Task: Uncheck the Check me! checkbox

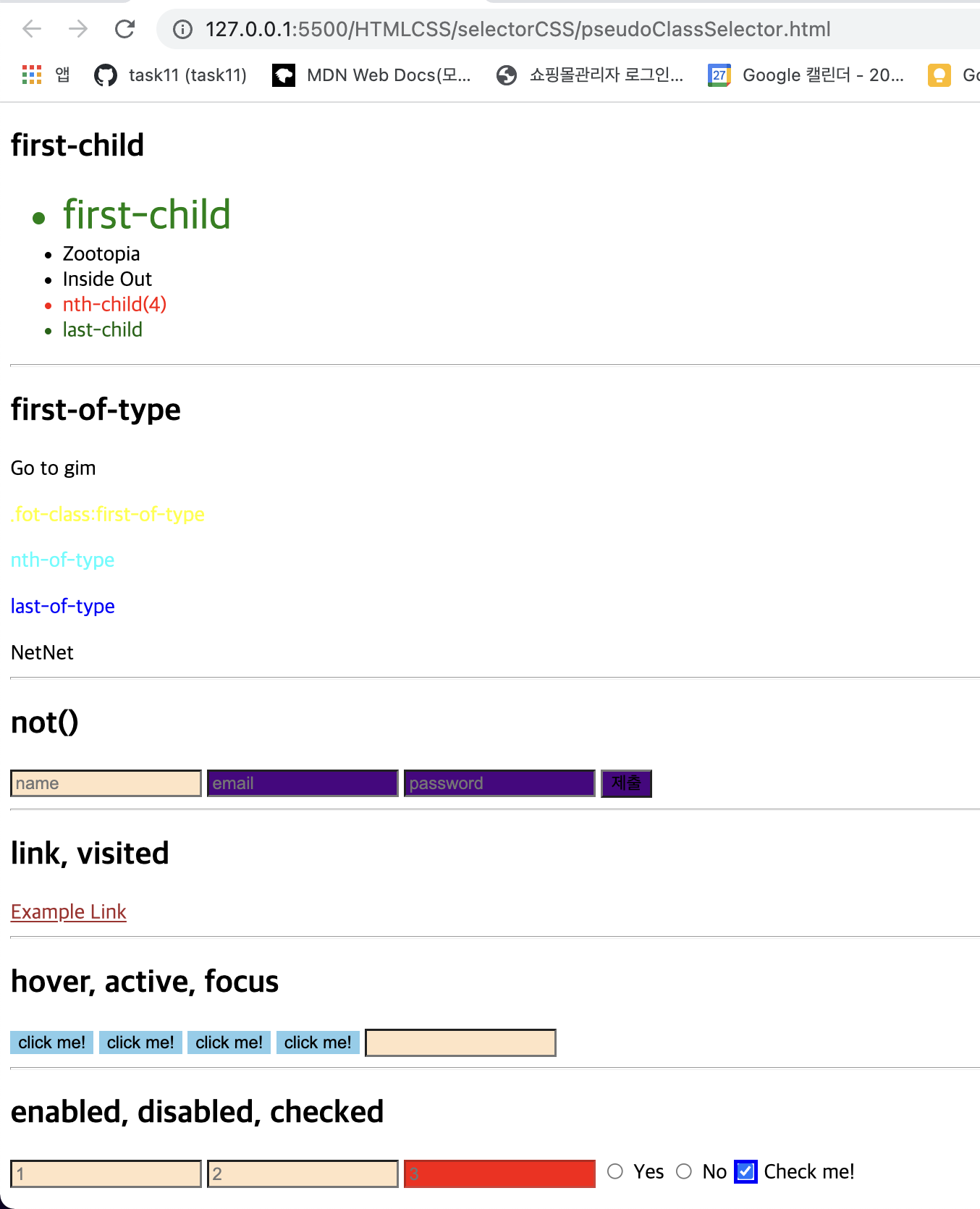Action: pyautogui.click(x=745, y=1171)
